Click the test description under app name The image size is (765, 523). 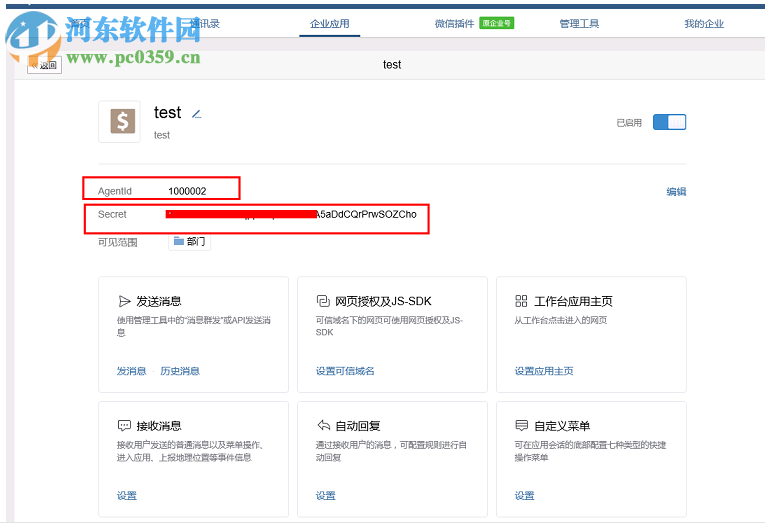pyautogui.click(x=162, y=135)
